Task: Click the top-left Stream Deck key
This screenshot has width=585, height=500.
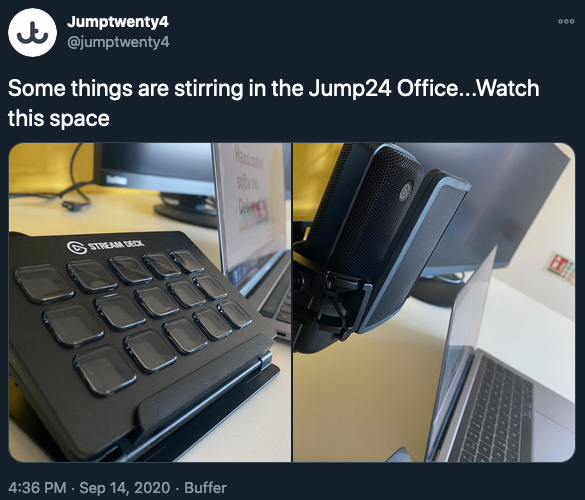Action: [x=44, y=284]
